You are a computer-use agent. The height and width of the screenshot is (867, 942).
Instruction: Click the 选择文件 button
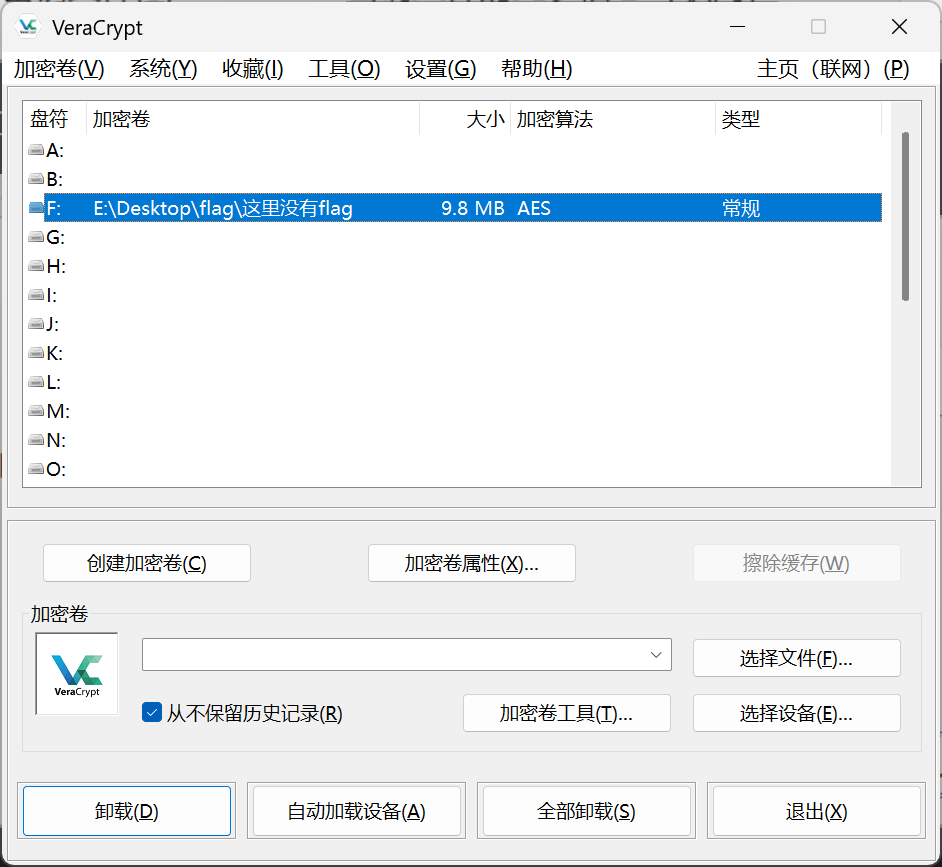tap(796, 658)
